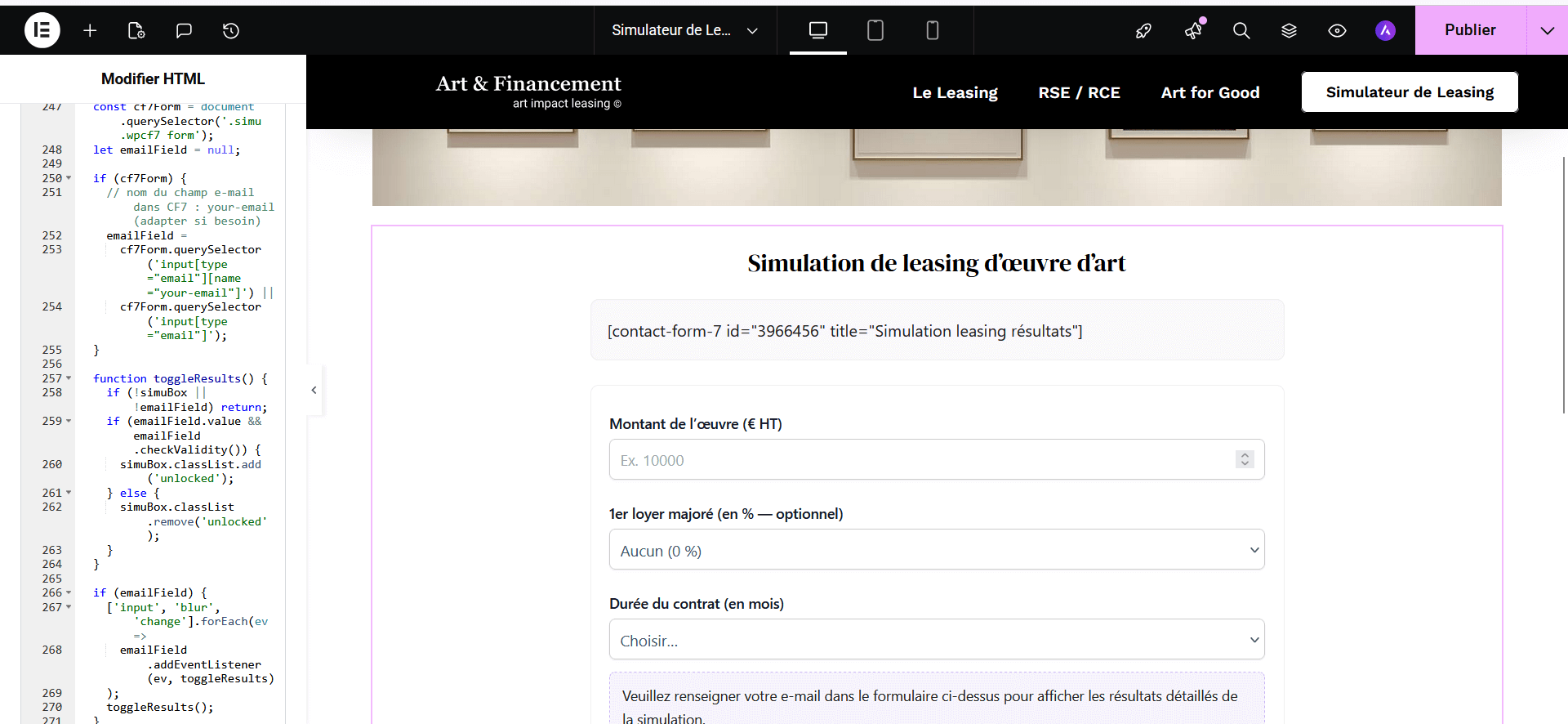The image size is (1568, 724).
Task: Click the Art & Financement site logo
Action: pos(528,91)
